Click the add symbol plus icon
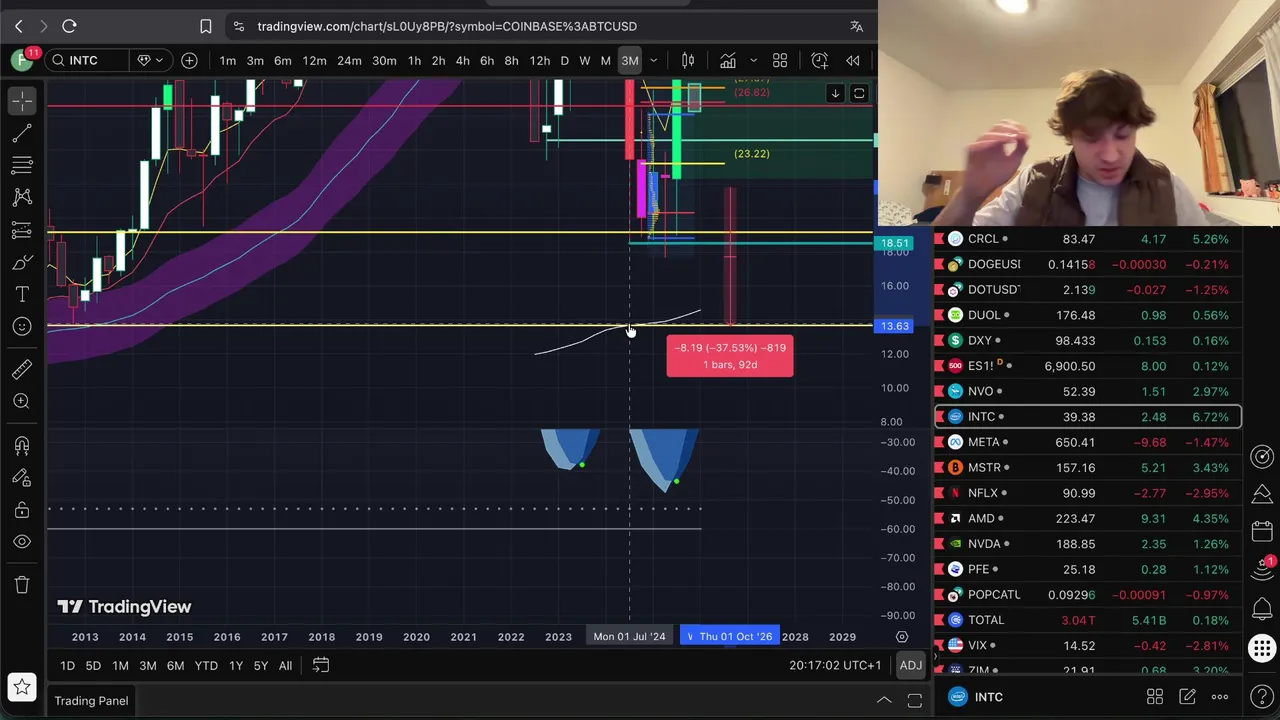The image size is (1280, 720). click(x=189, y=61)
